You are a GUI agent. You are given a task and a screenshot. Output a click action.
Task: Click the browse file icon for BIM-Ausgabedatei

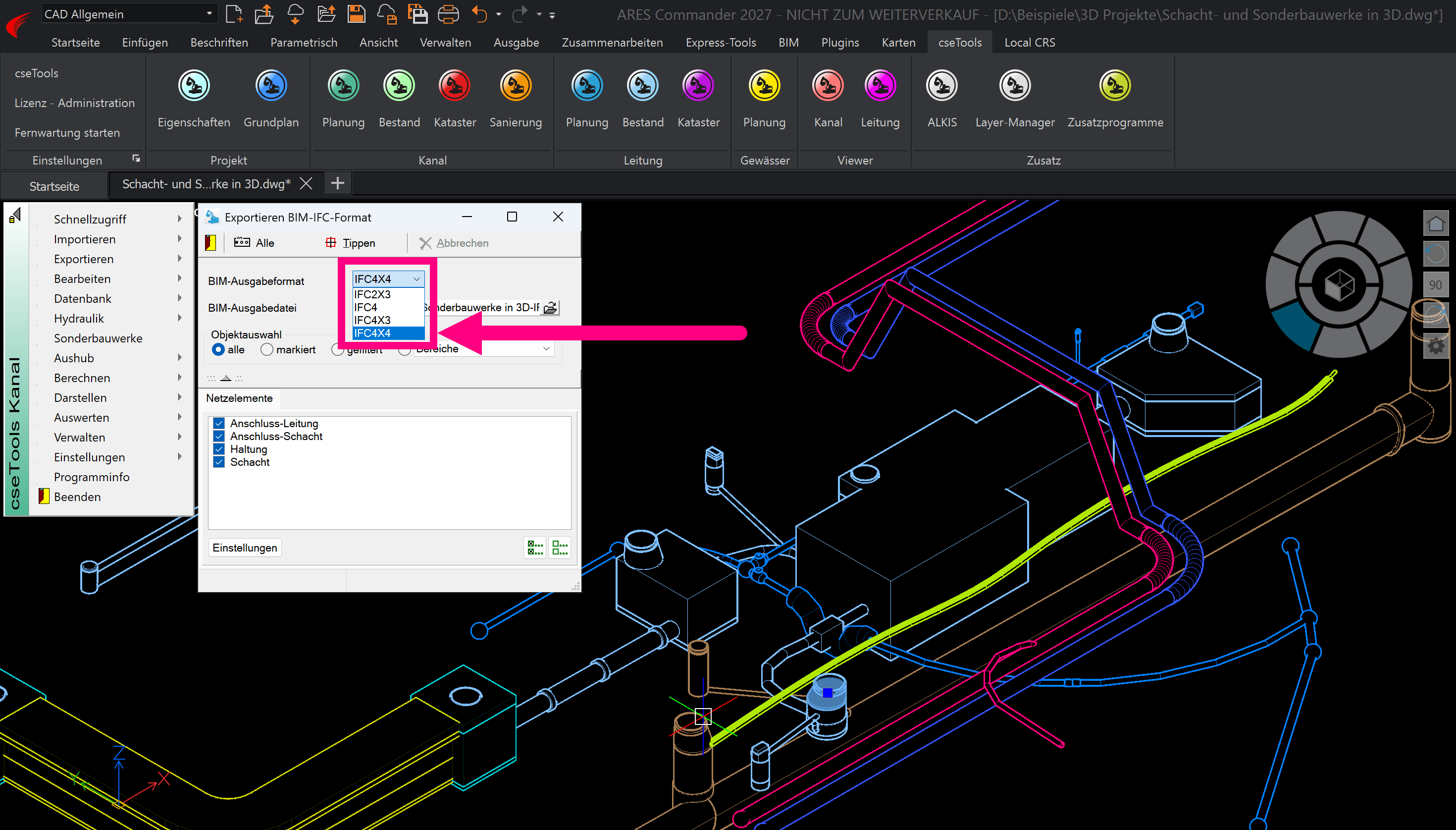(550, 308)
